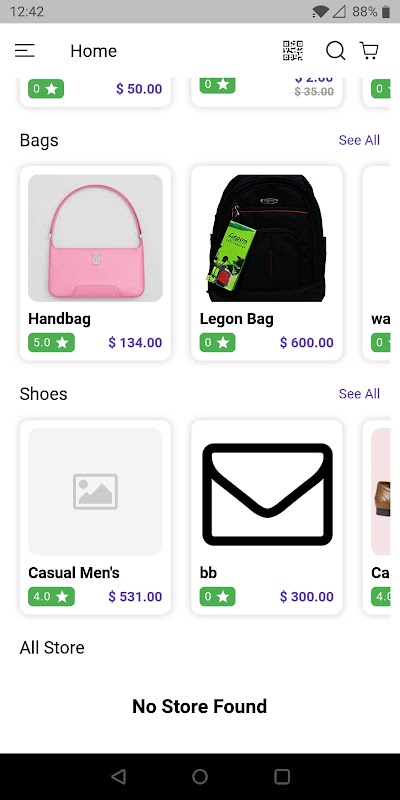The width and height of the screenshot is (400, 800).
Task: Open the bb product envelope image
Action: [267, 491]
